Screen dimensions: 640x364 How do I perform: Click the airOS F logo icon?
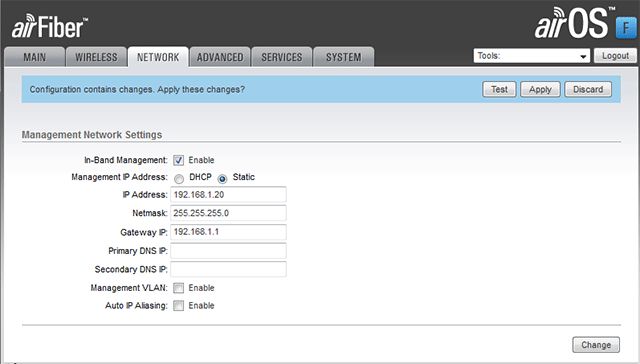click(x=626, y=28)
